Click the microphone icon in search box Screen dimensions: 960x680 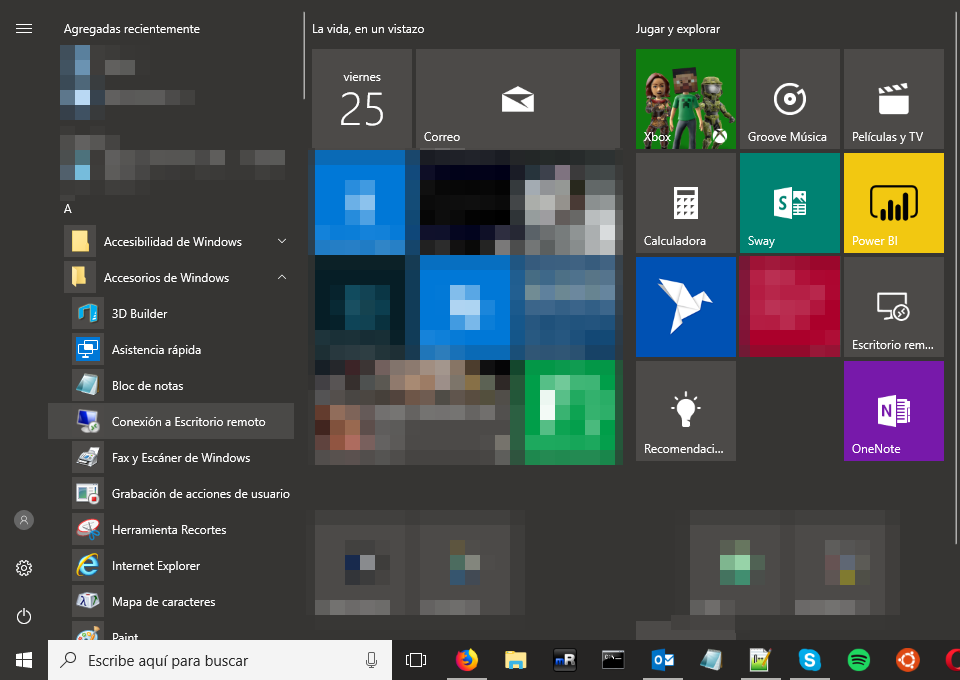(x=371, y=660)
